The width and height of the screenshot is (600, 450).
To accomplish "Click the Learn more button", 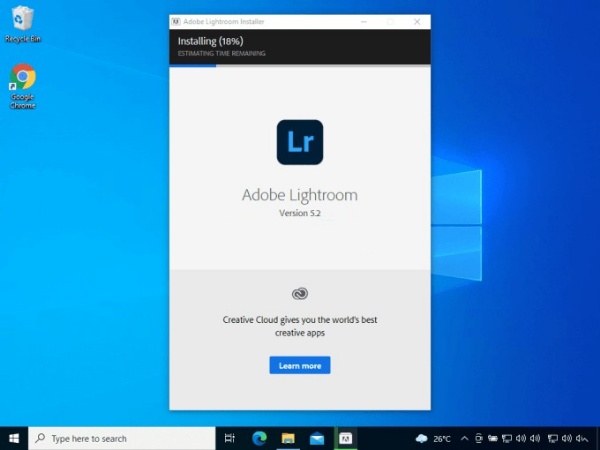I will point(300,365).
